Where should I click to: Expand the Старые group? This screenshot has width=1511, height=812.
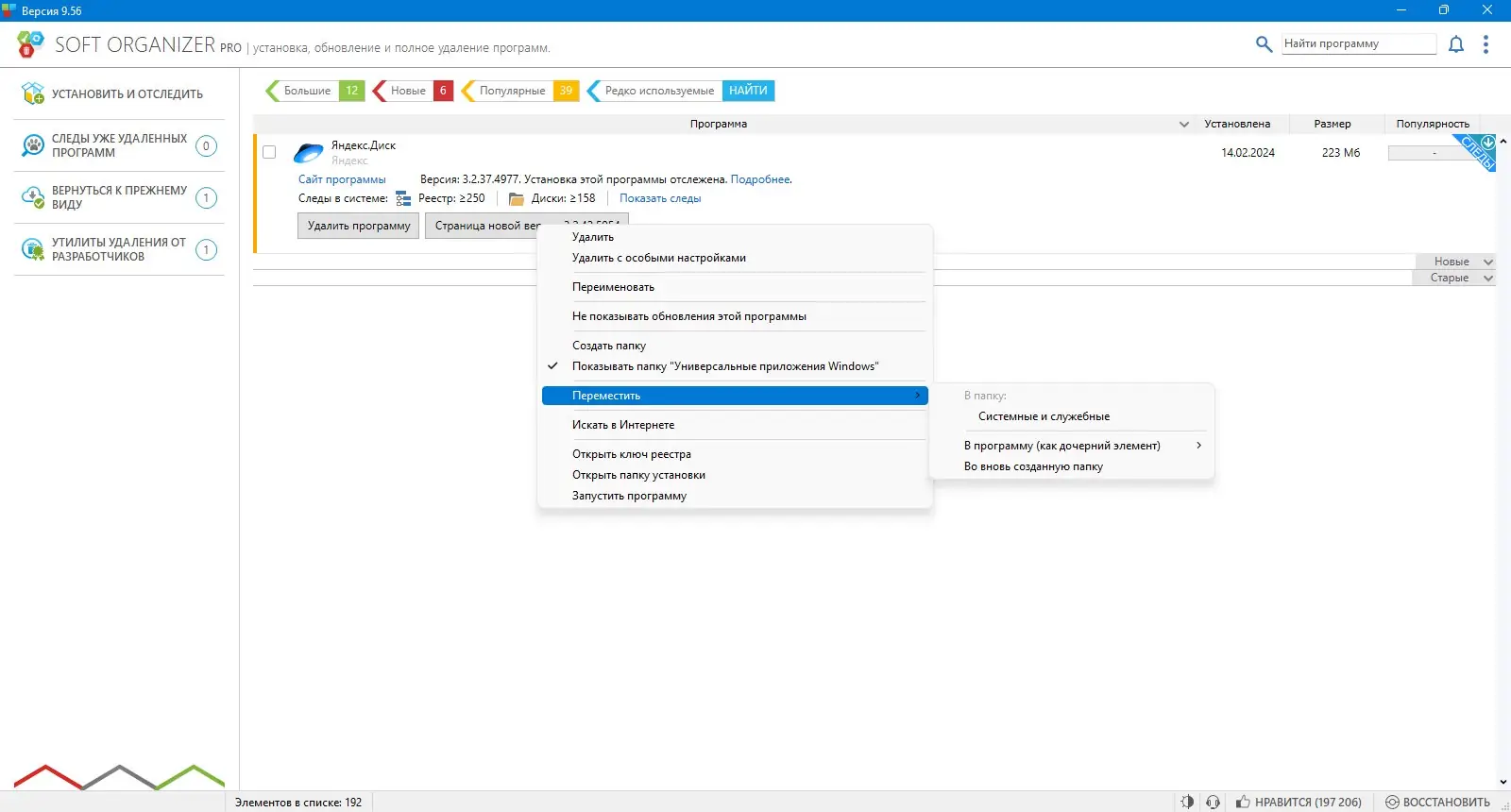[x=1488, y=278]
